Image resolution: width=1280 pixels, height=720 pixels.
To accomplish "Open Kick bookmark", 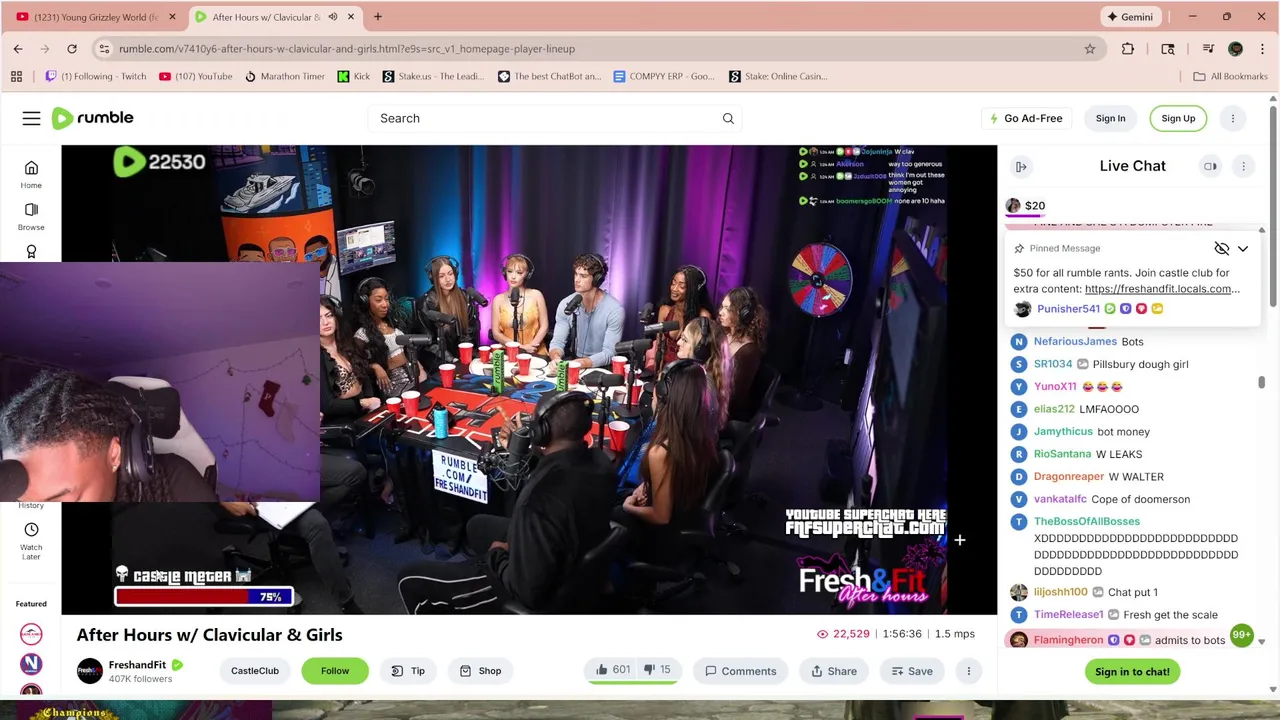I will 353,76.
